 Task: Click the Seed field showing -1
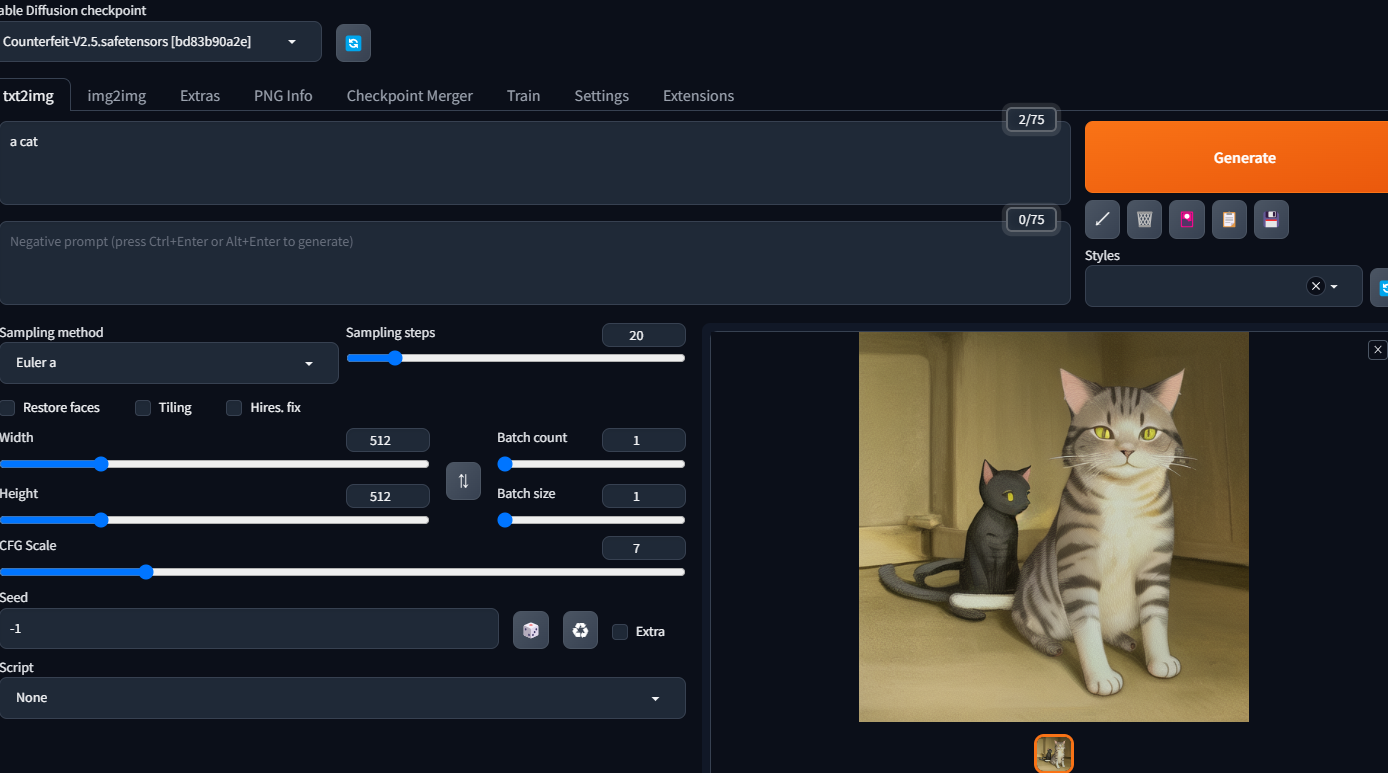tap(249, 629)
